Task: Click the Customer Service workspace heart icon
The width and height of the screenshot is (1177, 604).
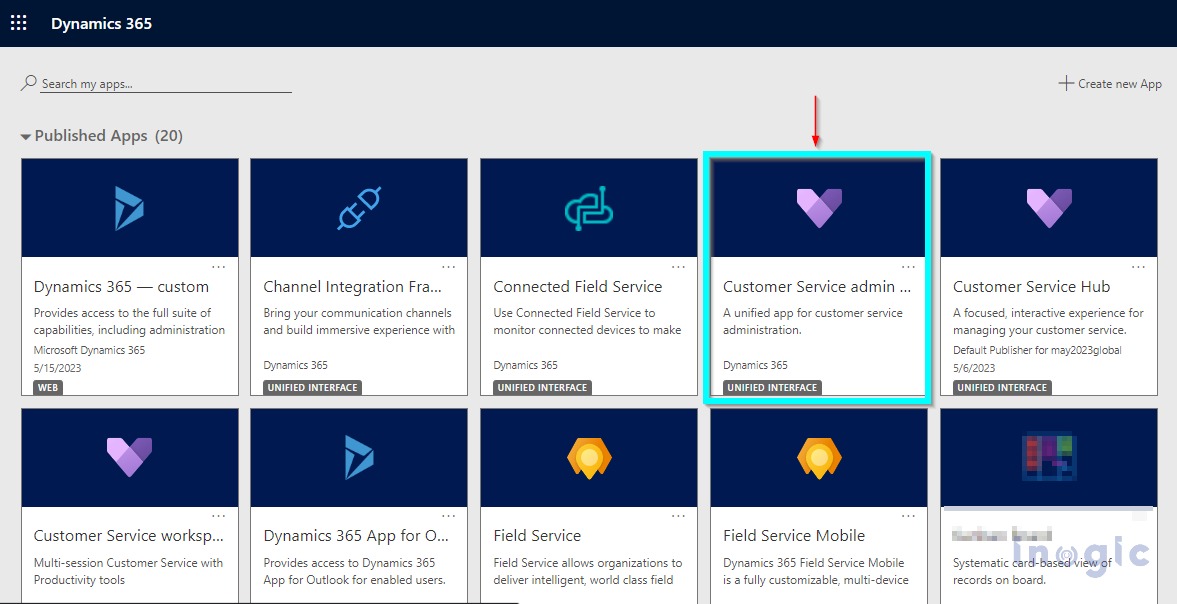Action: (129, 457)
